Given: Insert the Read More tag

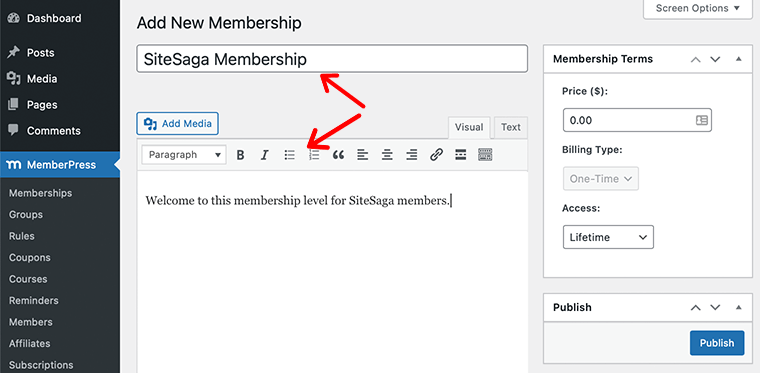Looking at the screenshot, I should coord(461,155).
